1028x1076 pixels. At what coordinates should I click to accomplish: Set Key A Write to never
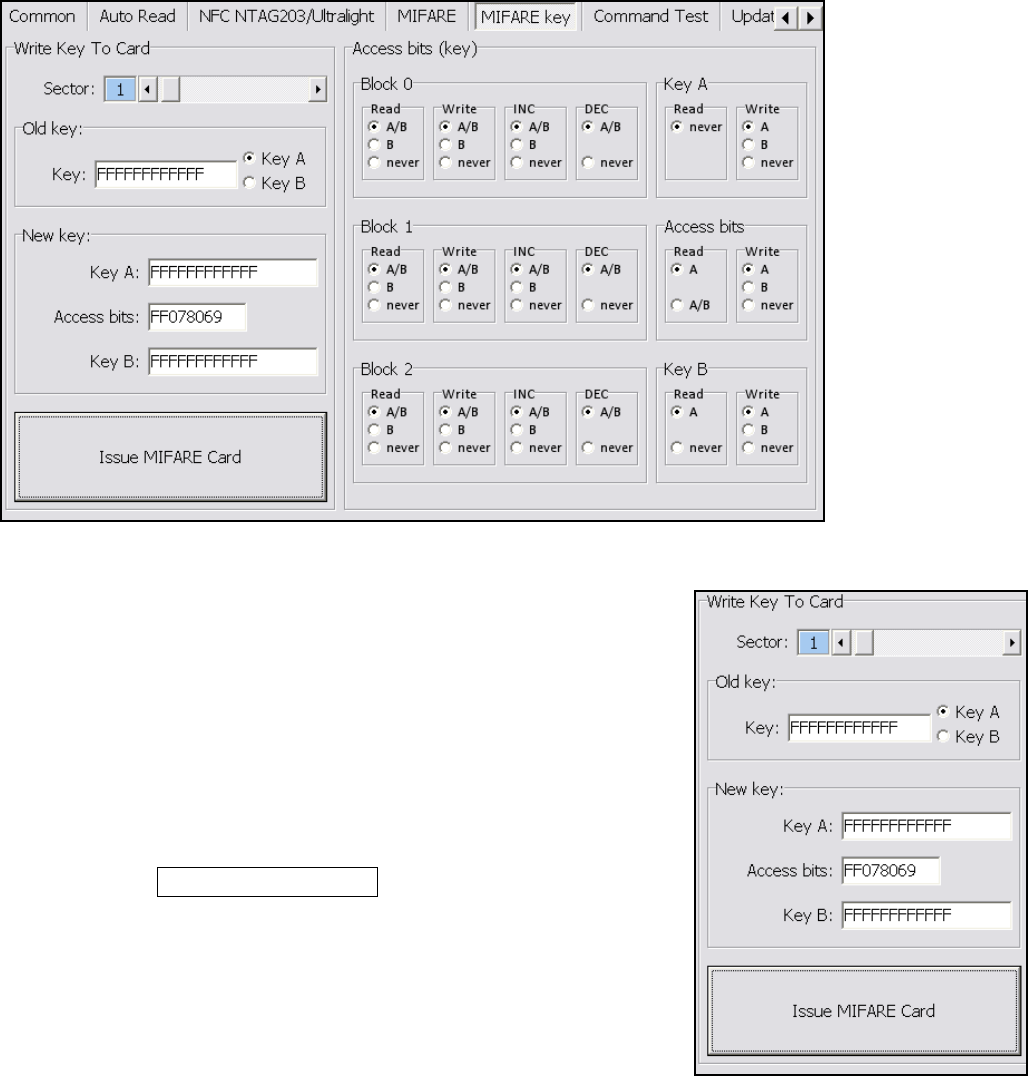(x=769, y=163)
